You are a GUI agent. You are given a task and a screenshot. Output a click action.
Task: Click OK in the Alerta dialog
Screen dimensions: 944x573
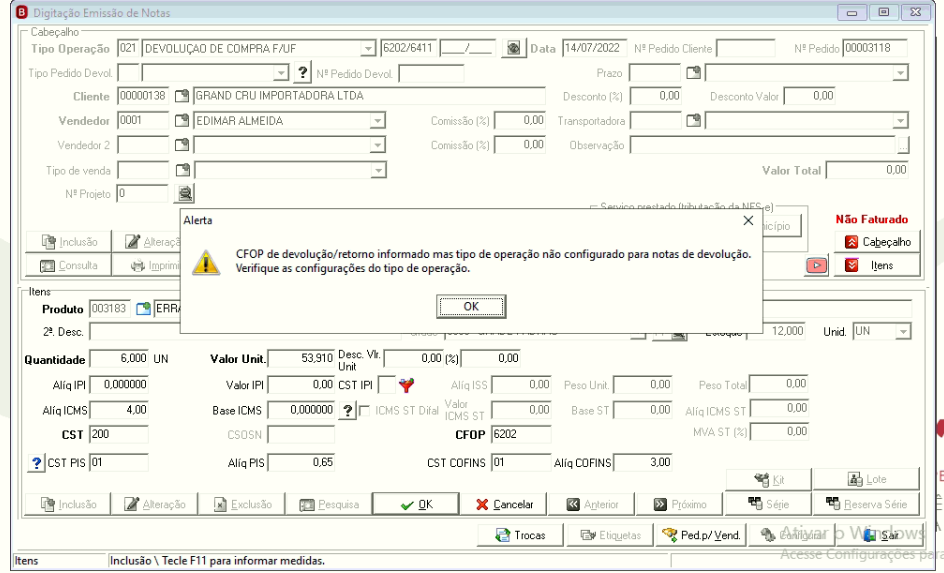[x=471, y=306]
